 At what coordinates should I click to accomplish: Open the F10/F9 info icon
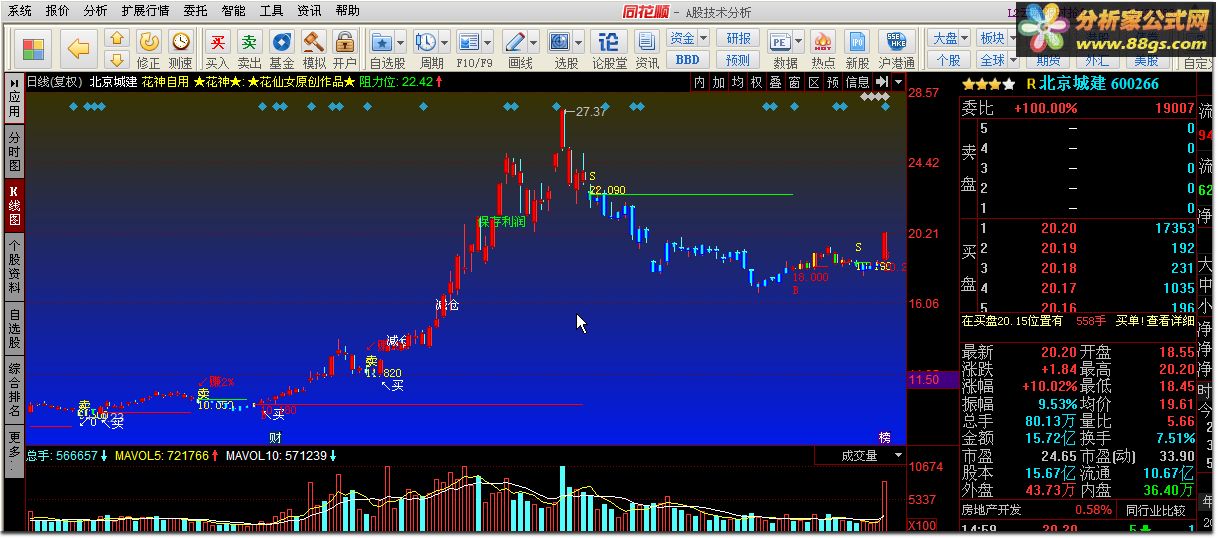pyautogui.click(x=469, y=42)
